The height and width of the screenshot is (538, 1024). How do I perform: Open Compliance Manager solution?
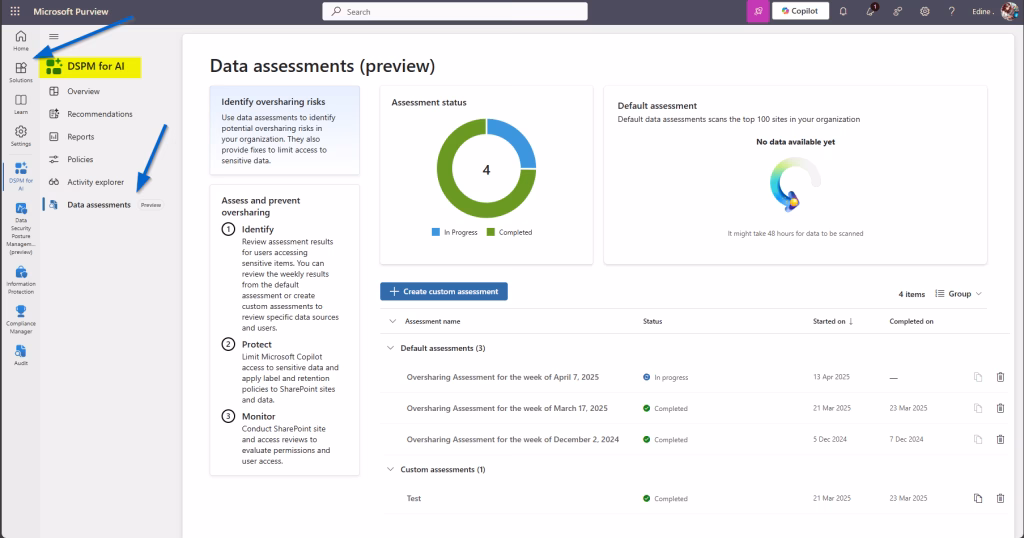pos(21,319)
